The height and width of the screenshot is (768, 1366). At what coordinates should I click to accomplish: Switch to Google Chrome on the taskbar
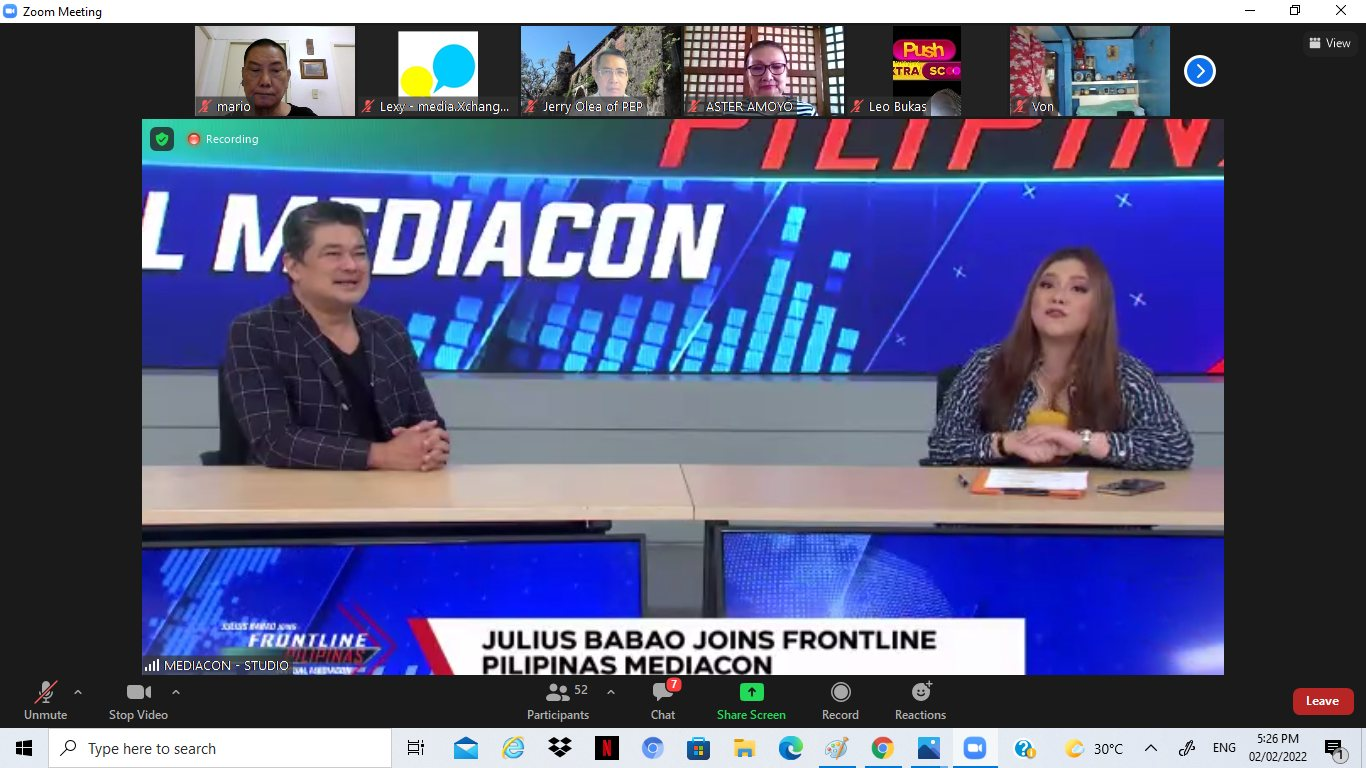coord(882,748)
